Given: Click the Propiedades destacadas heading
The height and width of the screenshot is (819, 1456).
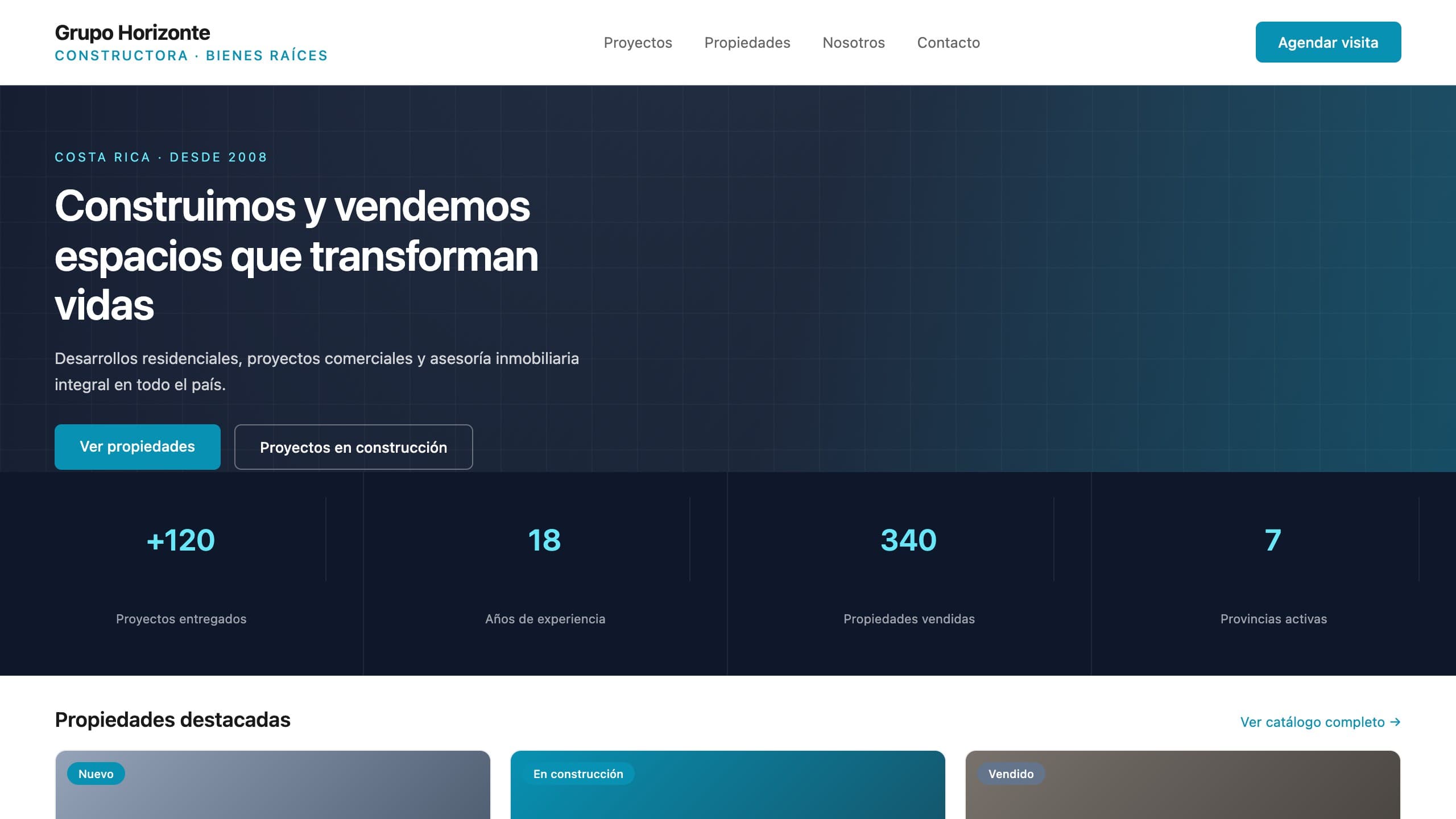Looking at the screenshot, I should click(172, 719).
